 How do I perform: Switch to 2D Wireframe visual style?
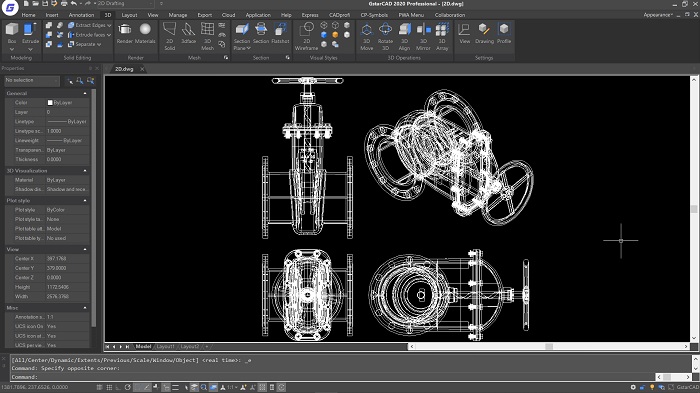click(306, 36)
